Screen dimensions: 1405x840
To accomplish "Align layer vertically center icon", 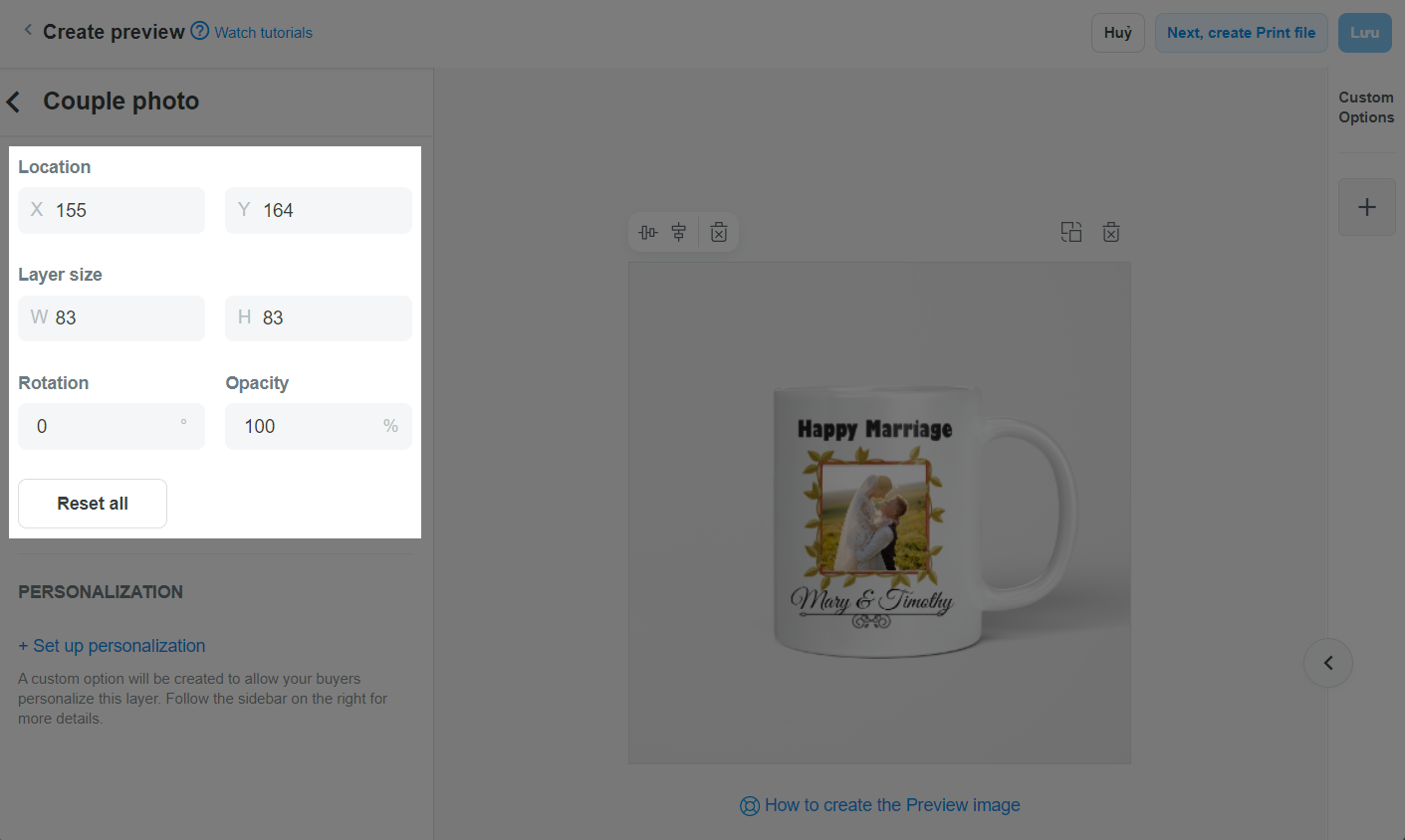I will coord(679,233).
